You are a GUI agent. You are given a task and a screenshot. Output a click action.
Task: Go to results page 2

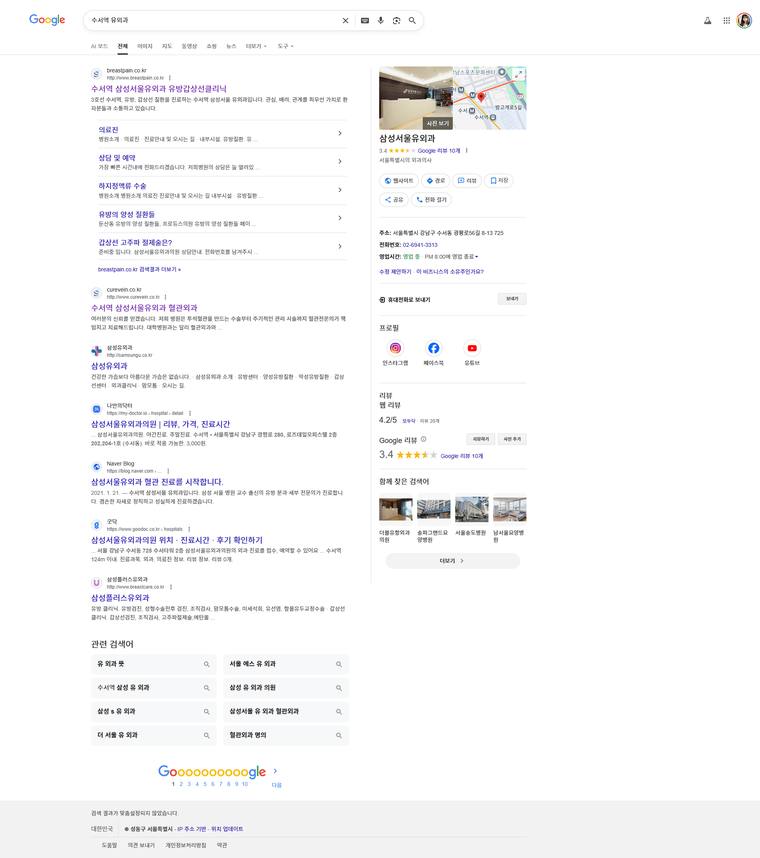click(x=181, y=784)
